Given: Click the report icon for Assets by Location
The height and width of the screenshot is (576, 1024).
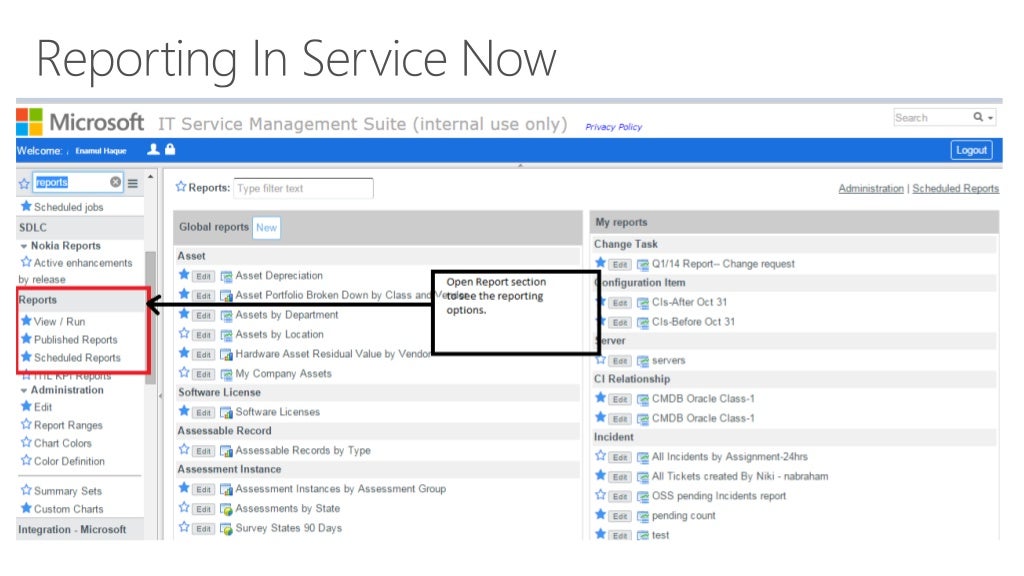Looking at the screenshot, I should click(x=226, y=335).
